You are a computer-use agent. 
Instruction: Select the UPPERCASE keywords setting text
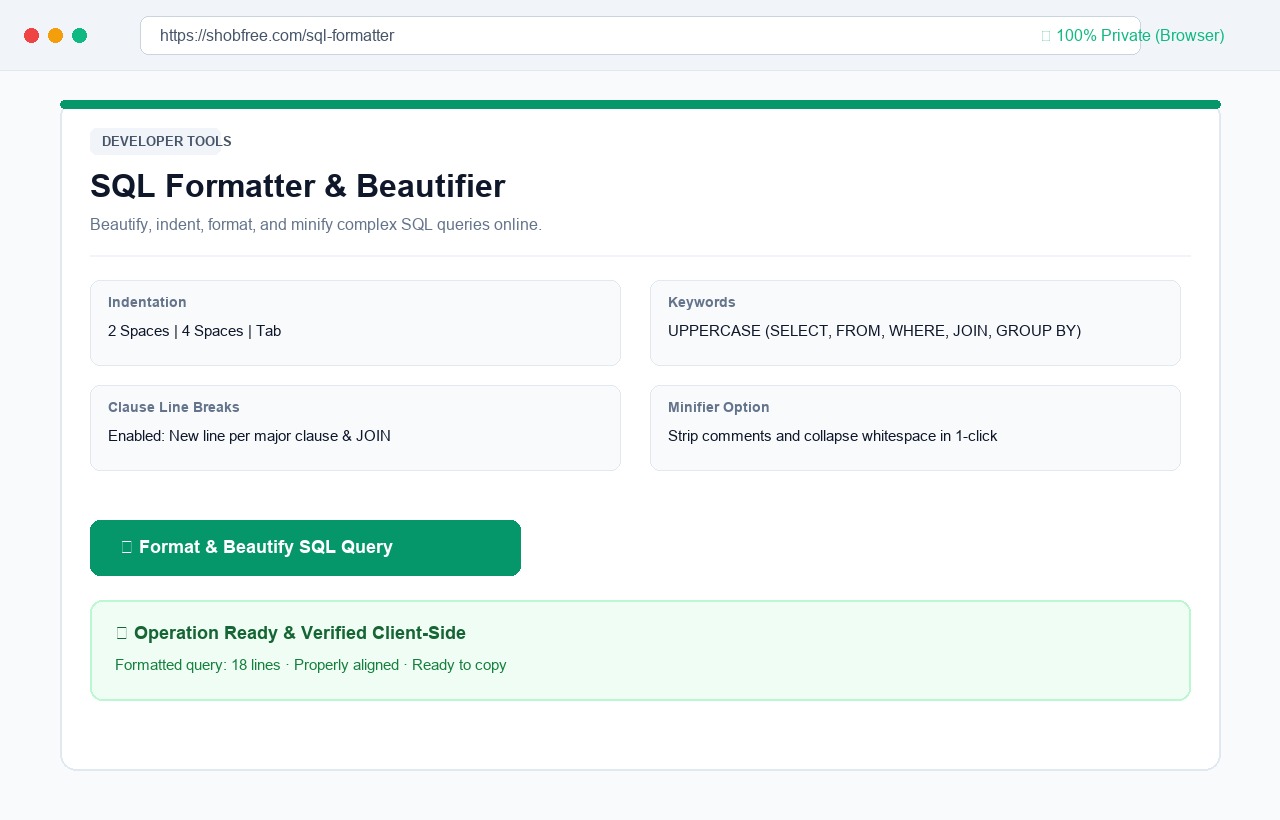874,331
